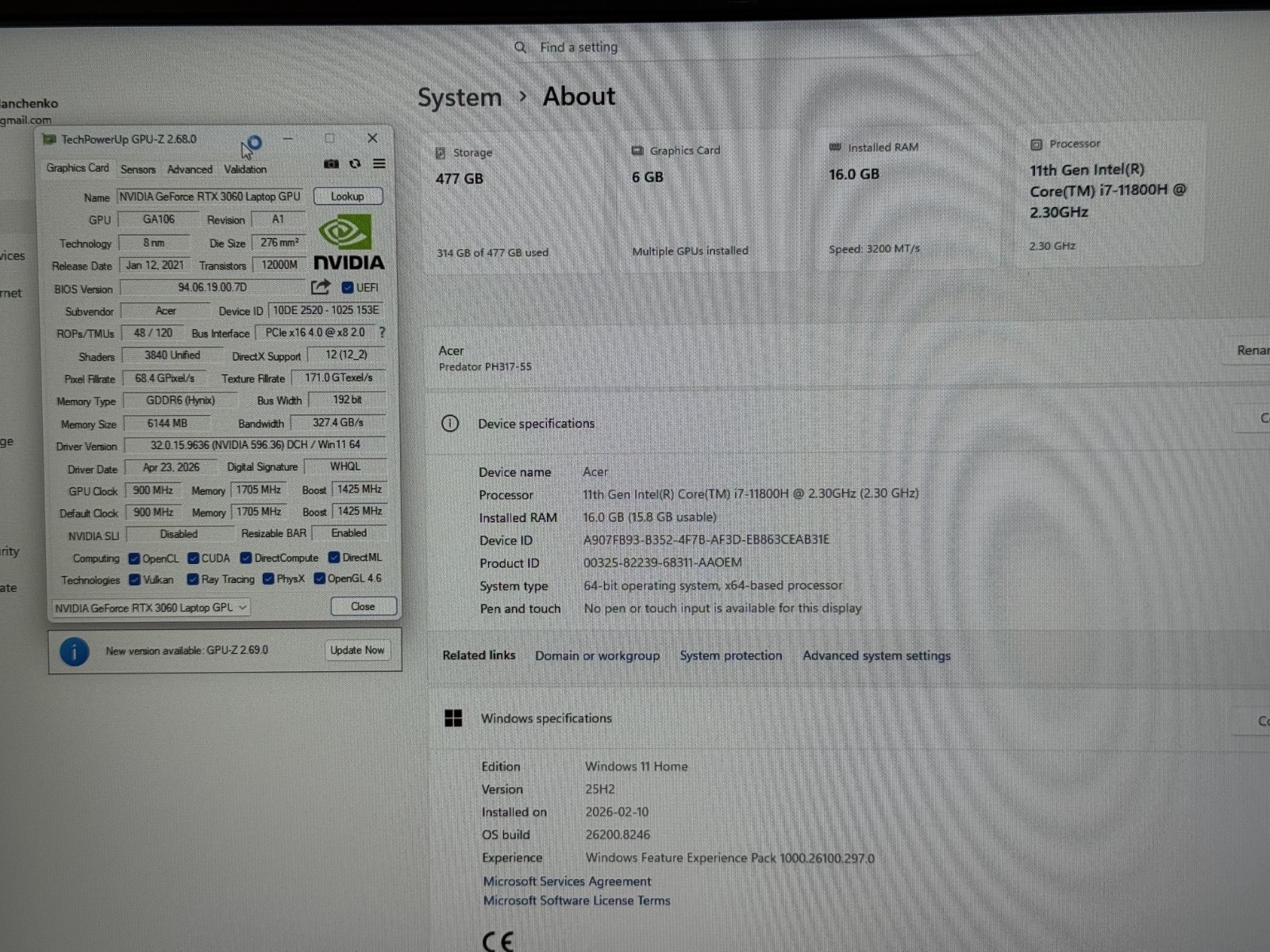Expand the Device specifications section

pyautogui.click(x=846, y=424)
